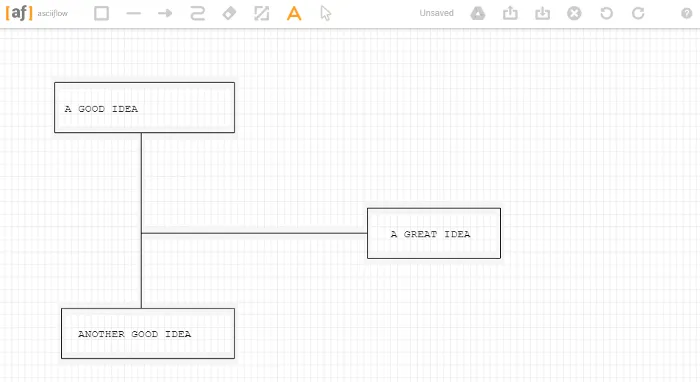Image resolution: width=700 pixels, height=382 pixels.
Task: Select the Freeform draw tool
Action: [x=197, y=13]
